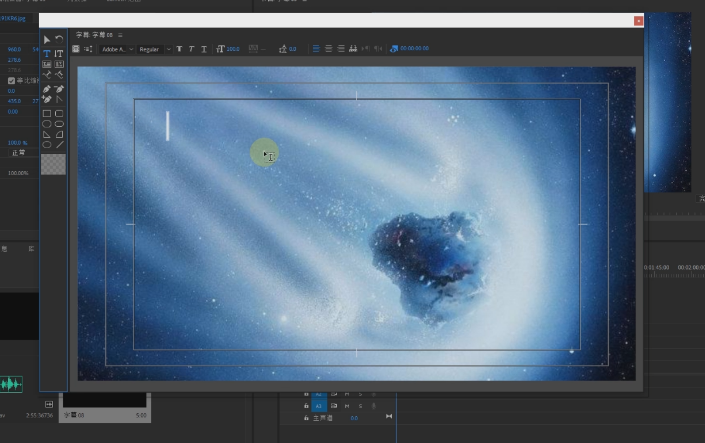Screen dimensions: 705x443
Task: Close the titler window
Action: pyautogui.click(x=638, y=21)
